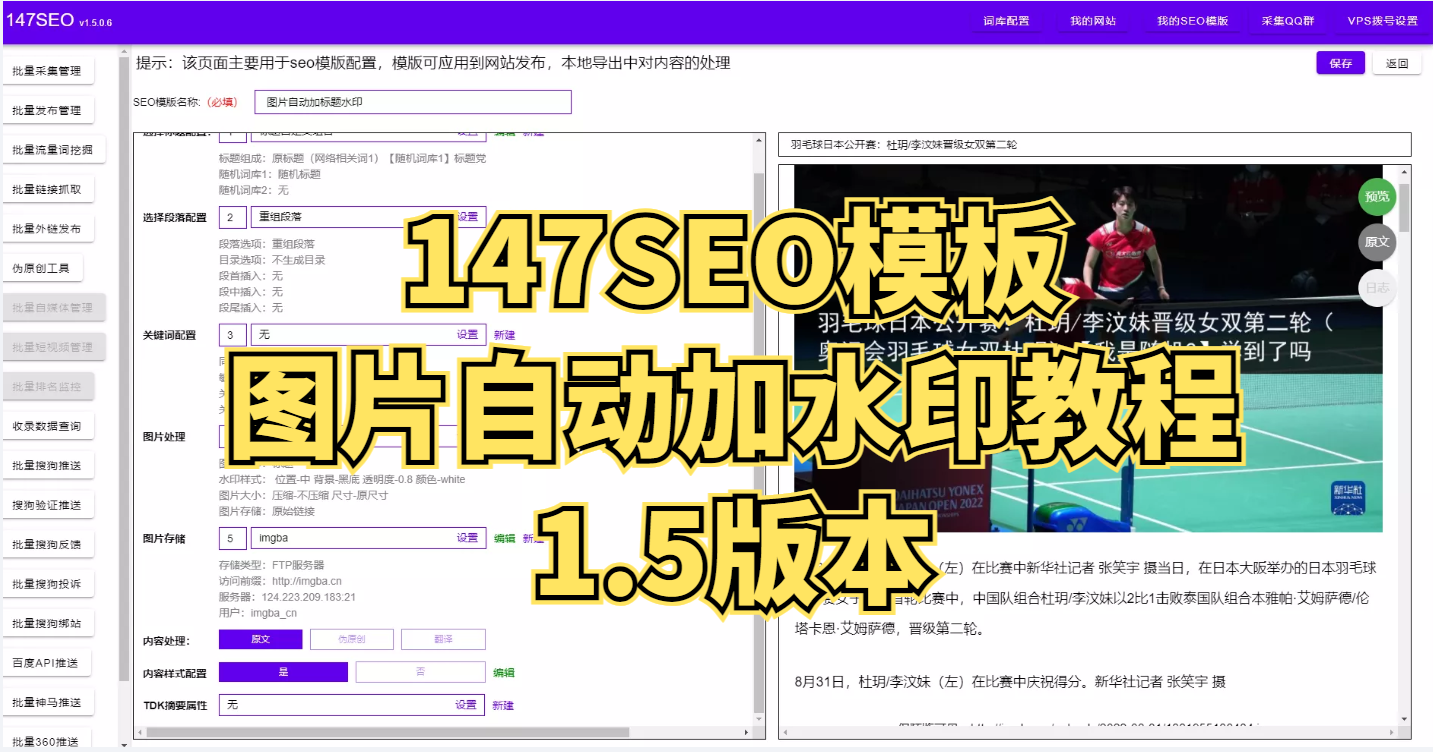
Task: Select 伪原创 for 内容处理
Action: click(x=352, y=639)
